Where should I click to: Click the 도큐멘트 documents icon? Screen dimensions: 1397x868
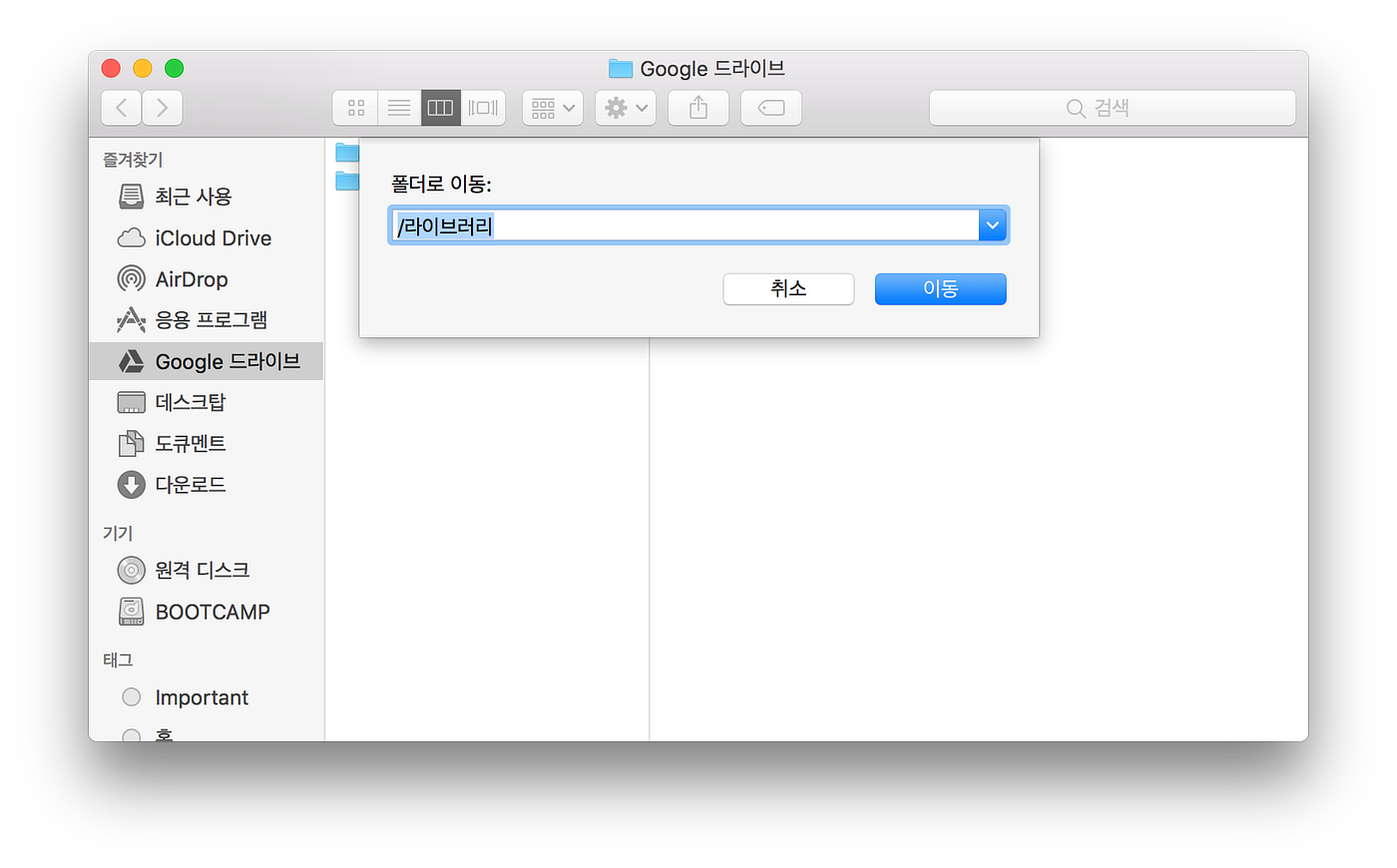[x=131, y=443]
